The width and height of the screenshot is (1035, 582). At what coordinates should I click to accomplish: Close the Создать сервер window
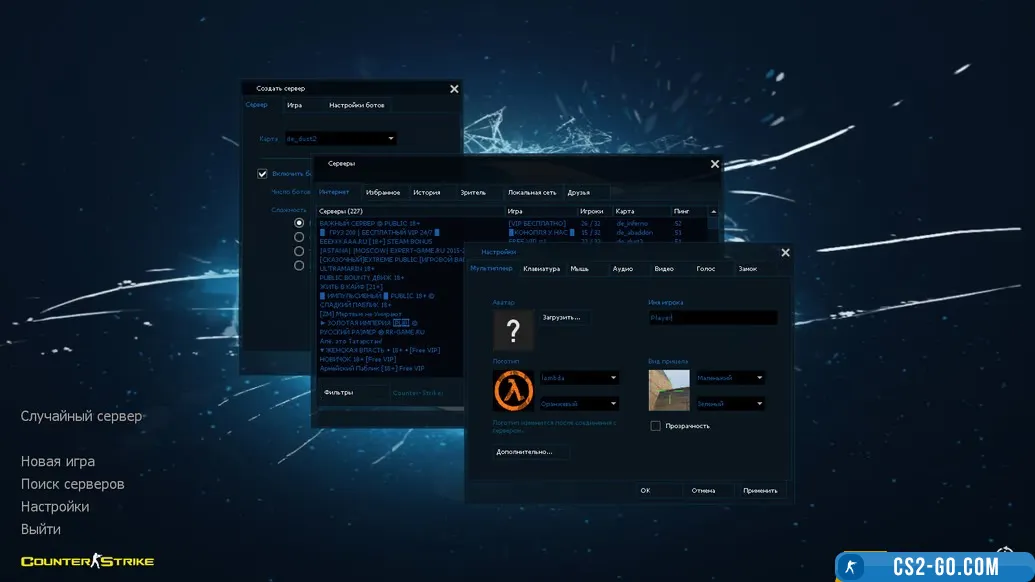[x=454, y=89]
